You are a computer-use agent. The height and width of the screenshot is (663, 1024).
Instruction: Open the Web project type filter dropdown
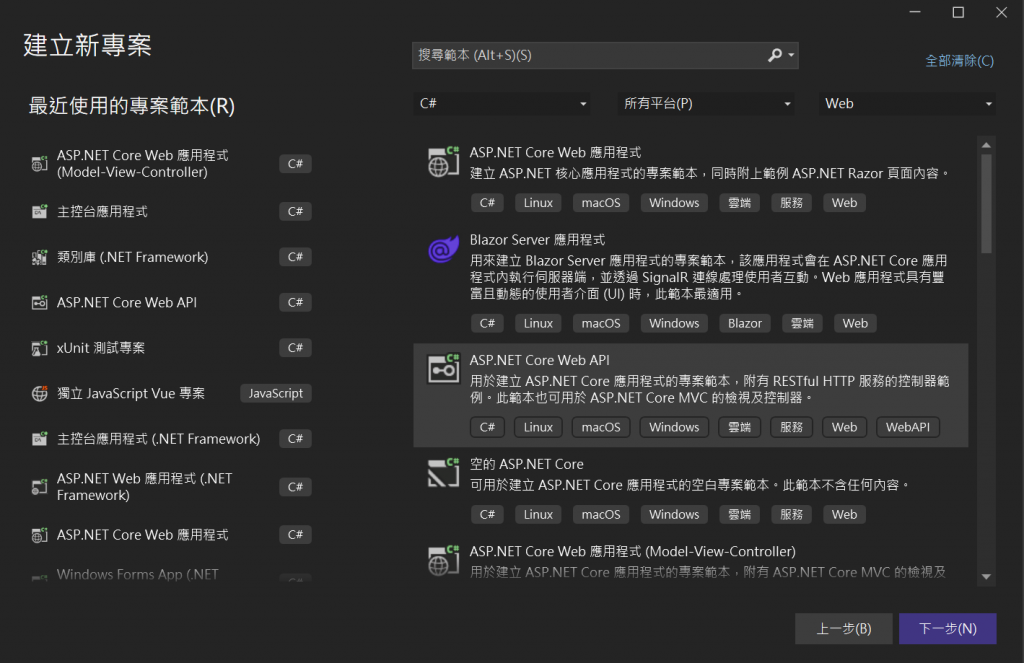pyautogui.click(x=907, y=104)
